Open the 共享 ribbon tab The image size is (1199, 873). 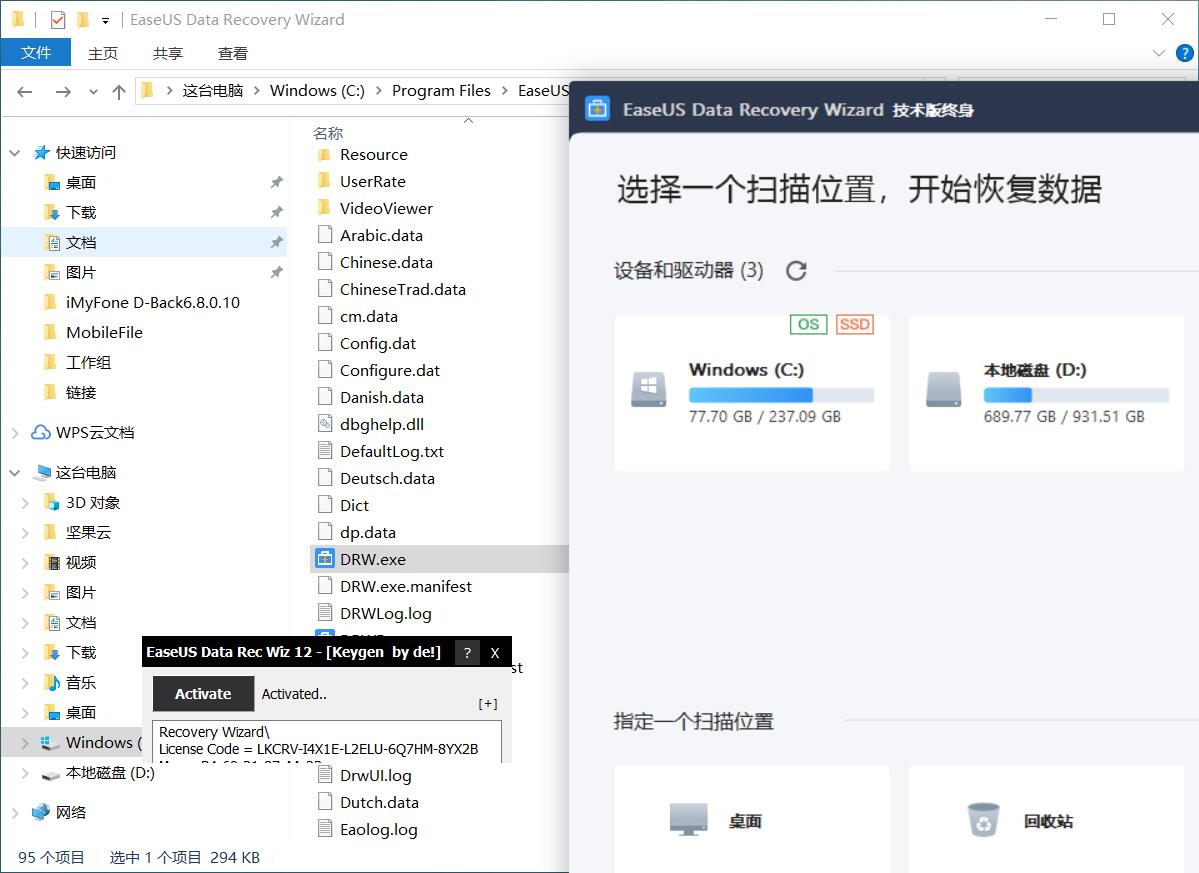pos(168,53)
